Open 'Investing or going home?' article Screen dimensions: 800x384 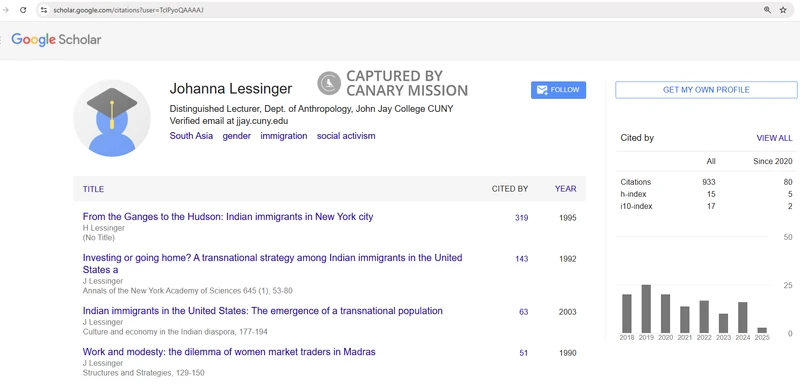click(272, 264)
